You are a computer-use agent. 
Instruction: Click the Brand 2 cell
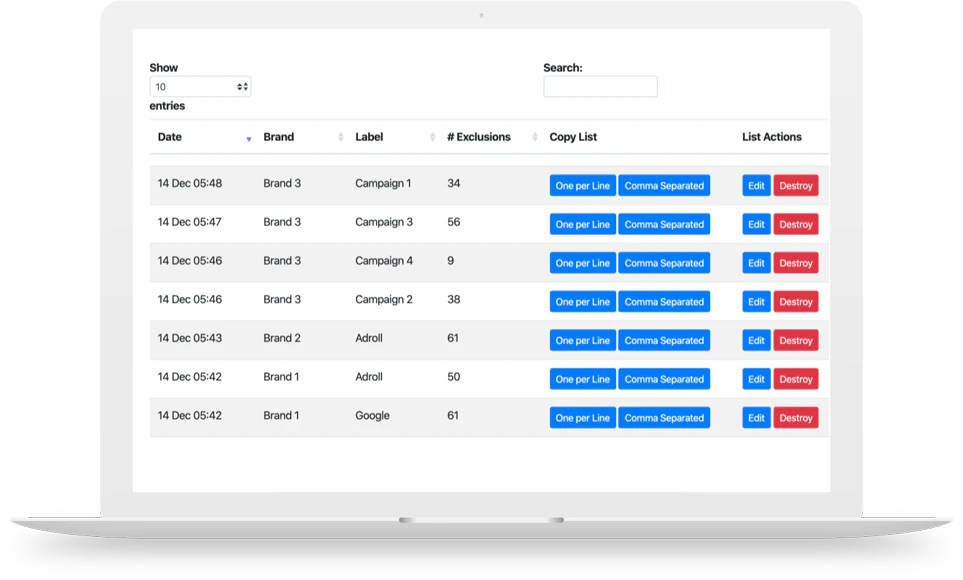pos(282,338)
